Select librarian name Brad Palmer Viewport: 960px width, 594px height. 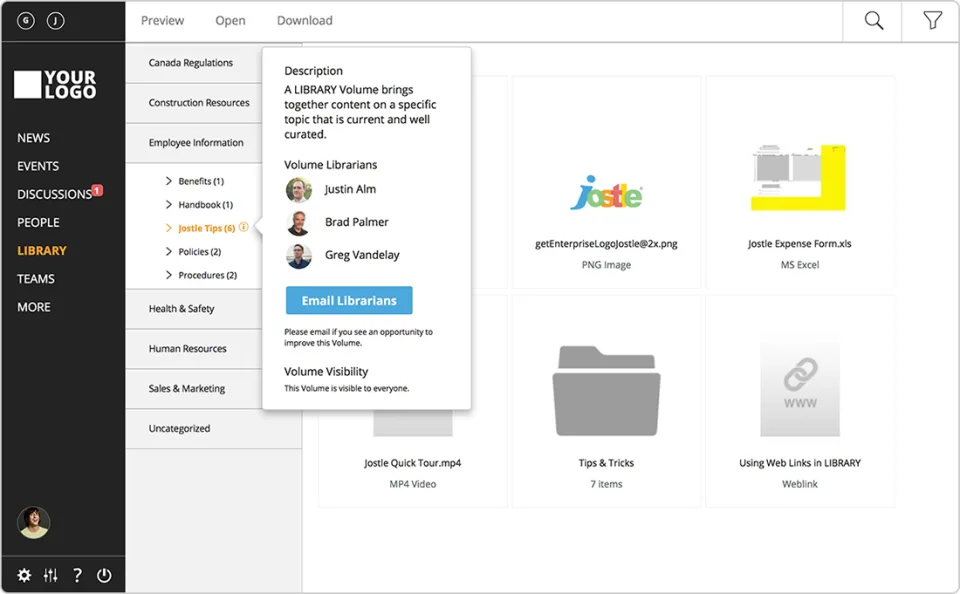pyautogui.click(x=356, y=222)
